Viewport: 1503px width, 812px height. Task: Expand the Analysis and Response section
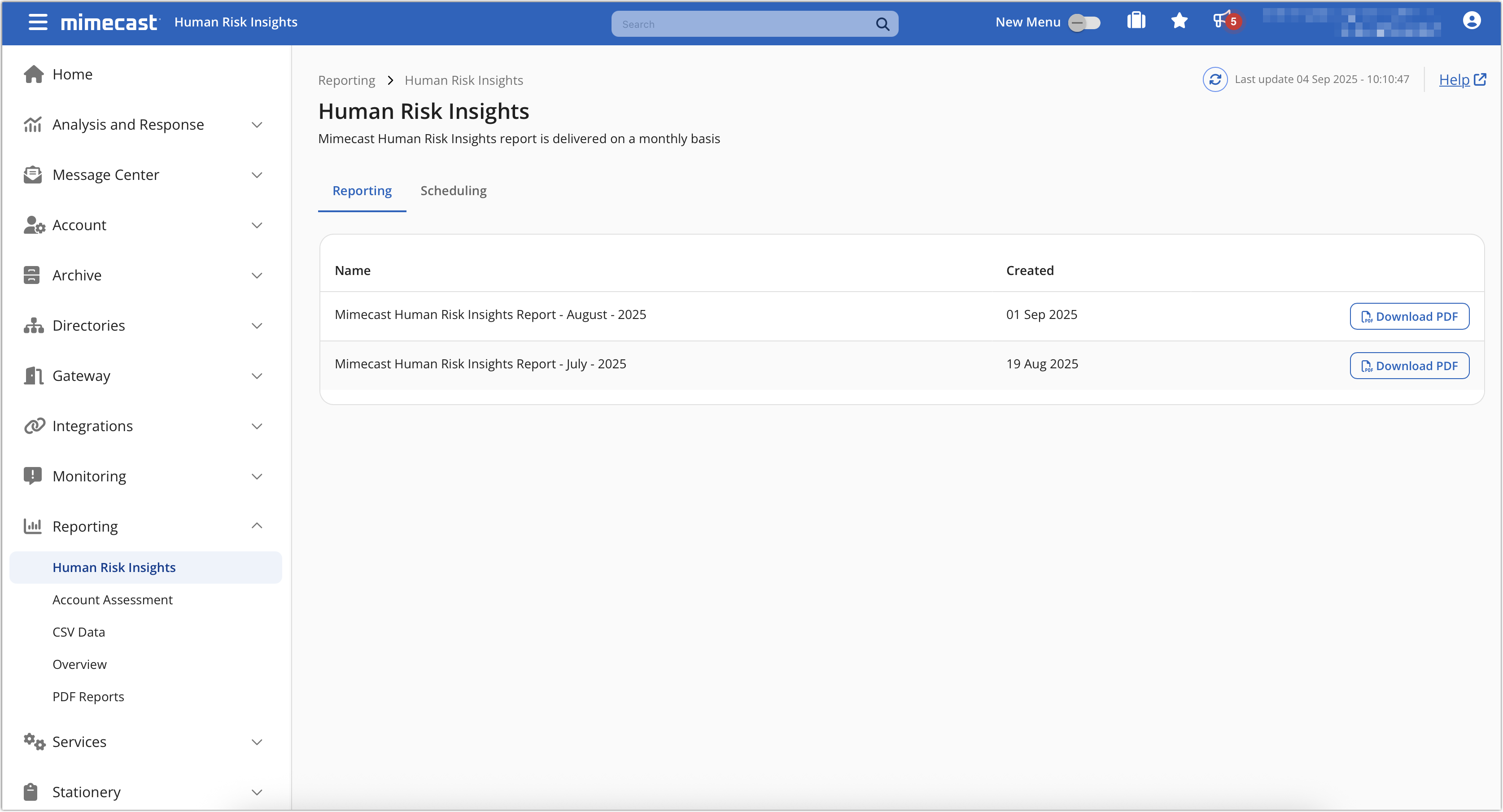tap(257, 125)
